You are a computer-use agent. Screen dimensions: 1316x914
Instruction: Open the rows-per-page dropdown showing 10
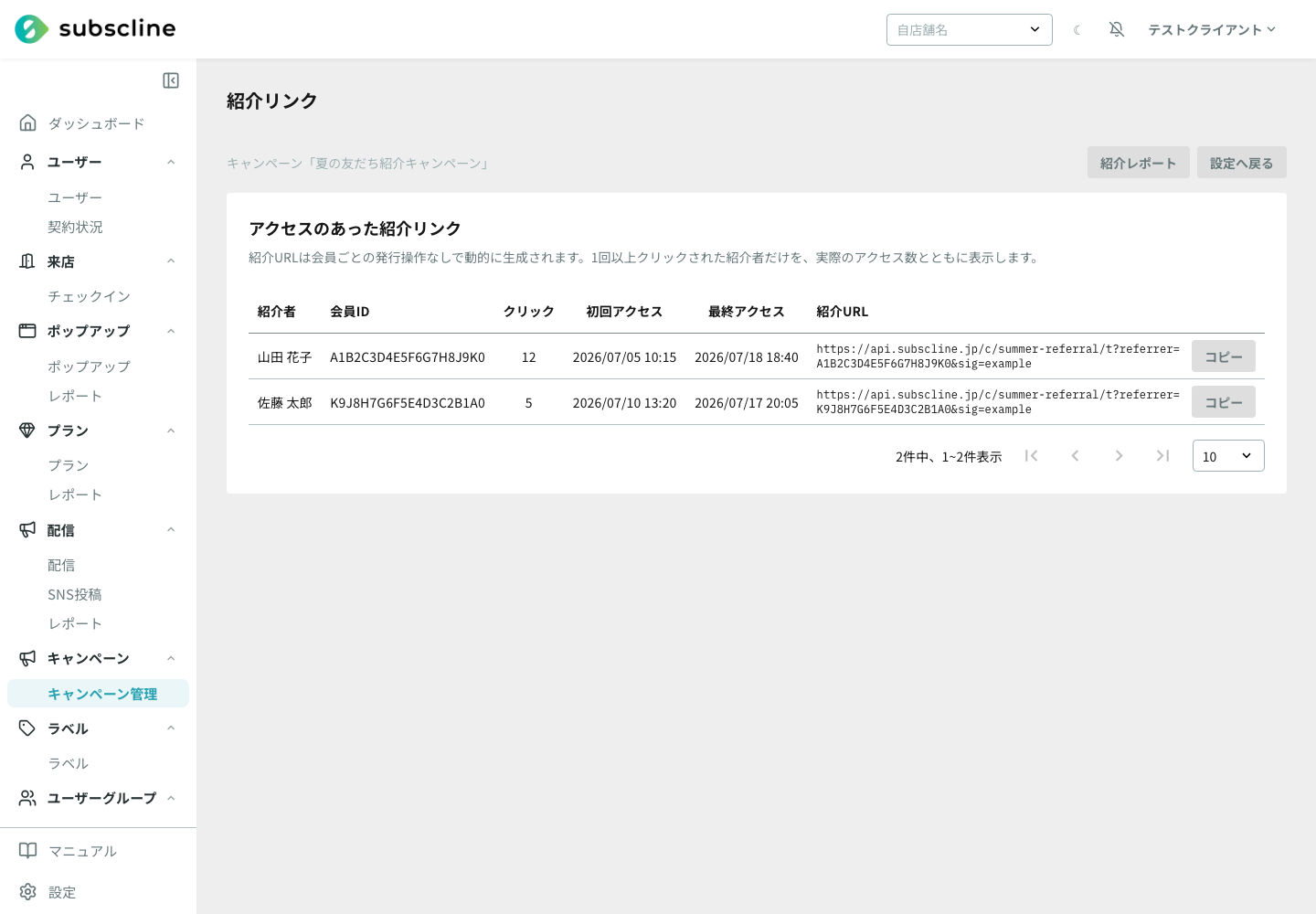tap(1228, 455)
